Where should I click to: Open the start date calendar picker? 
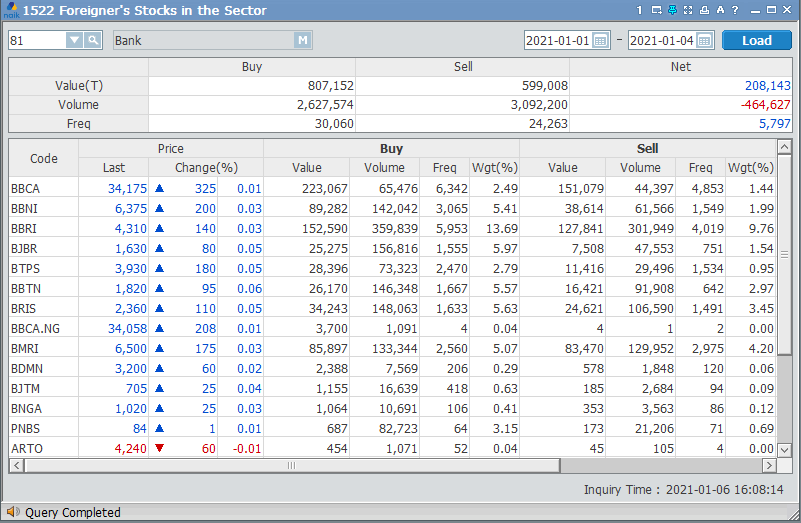[x=600, y=41]
